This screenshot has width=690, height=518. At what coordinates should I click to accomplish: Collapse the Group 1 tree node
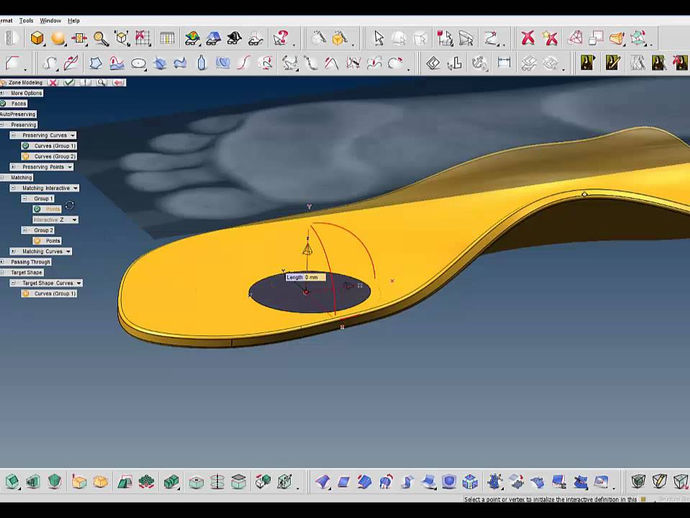click(25, 198)
